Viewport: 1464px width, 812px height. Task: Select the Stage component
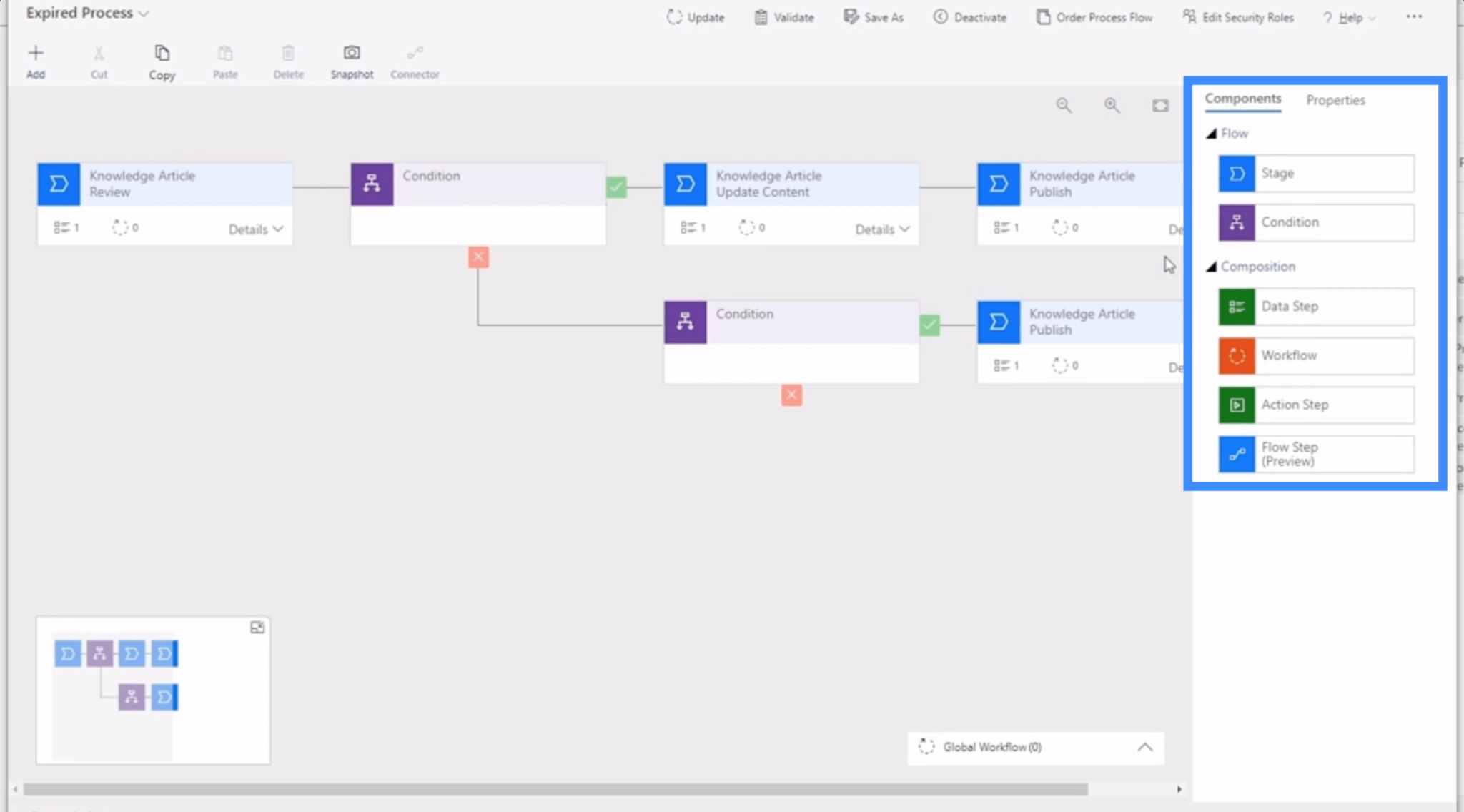tap(1316, 173)
